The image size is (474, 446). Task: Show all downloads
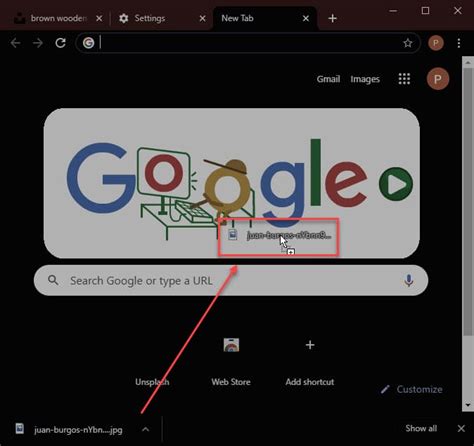[421, 428]
